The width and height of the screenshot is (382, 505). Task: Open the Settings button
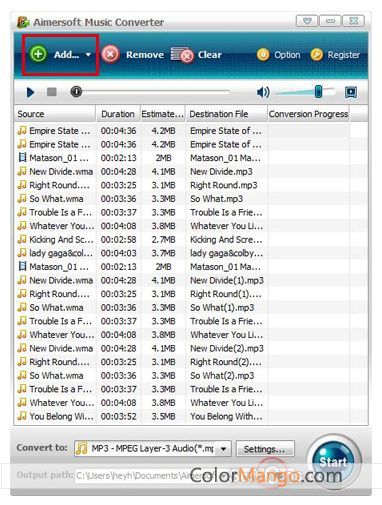click(x=265, y=449)
